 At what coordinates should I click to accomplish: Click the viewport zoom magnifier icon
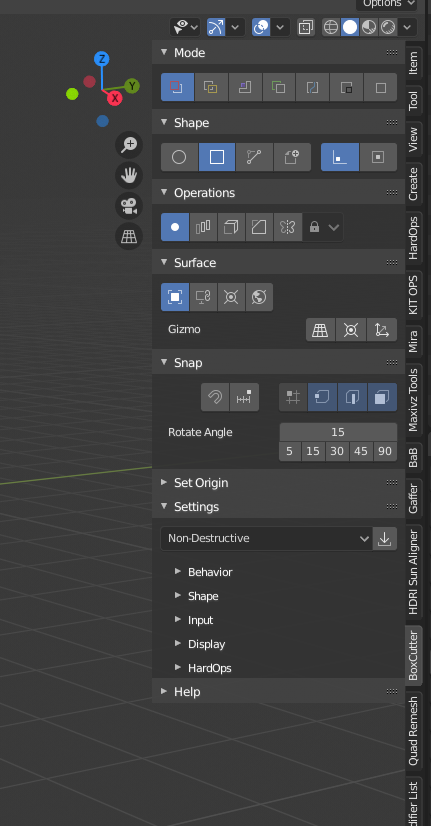tap(129, 144)
